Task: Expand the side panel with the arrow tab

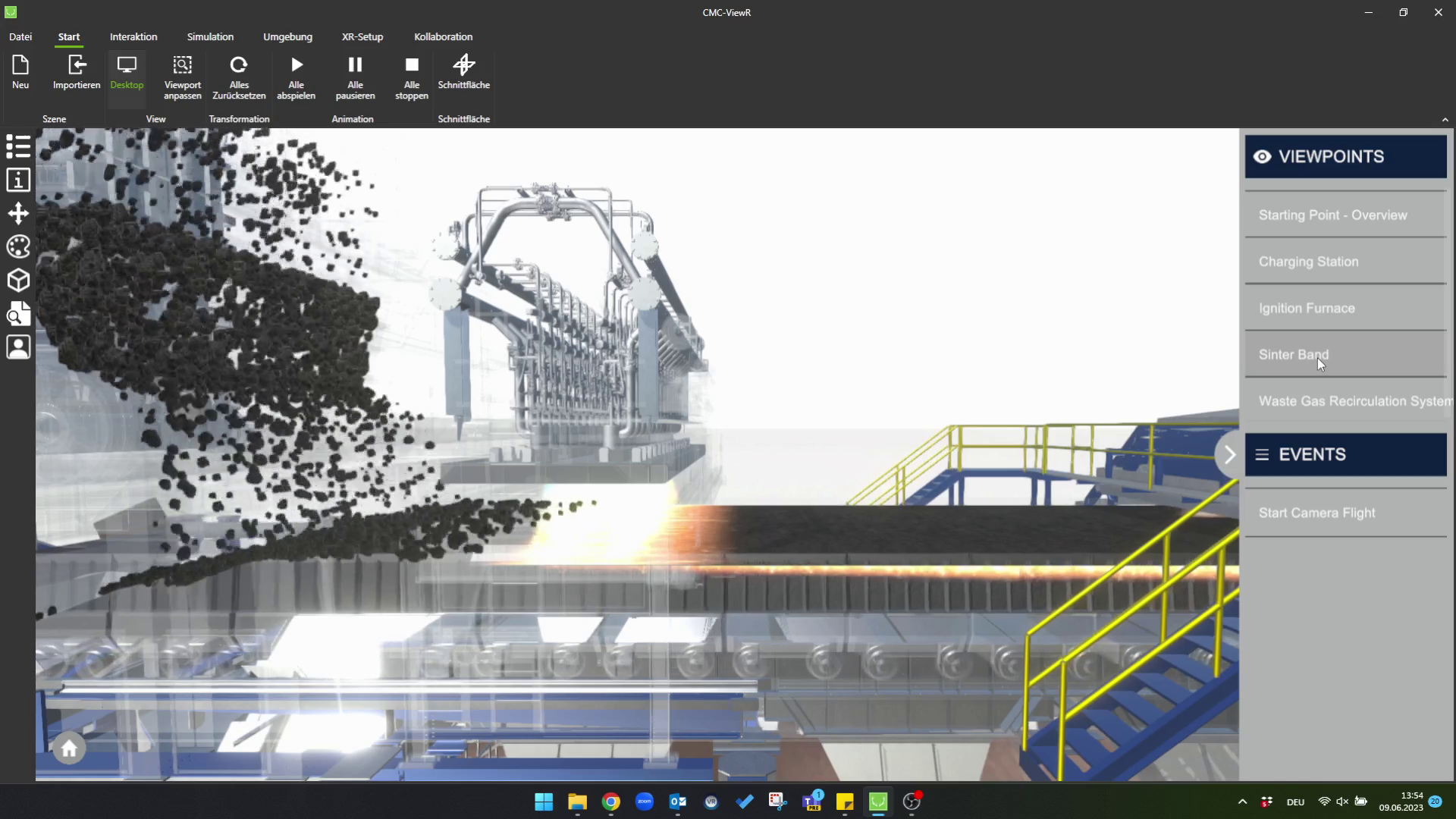Action: [x=1228, y=454]
